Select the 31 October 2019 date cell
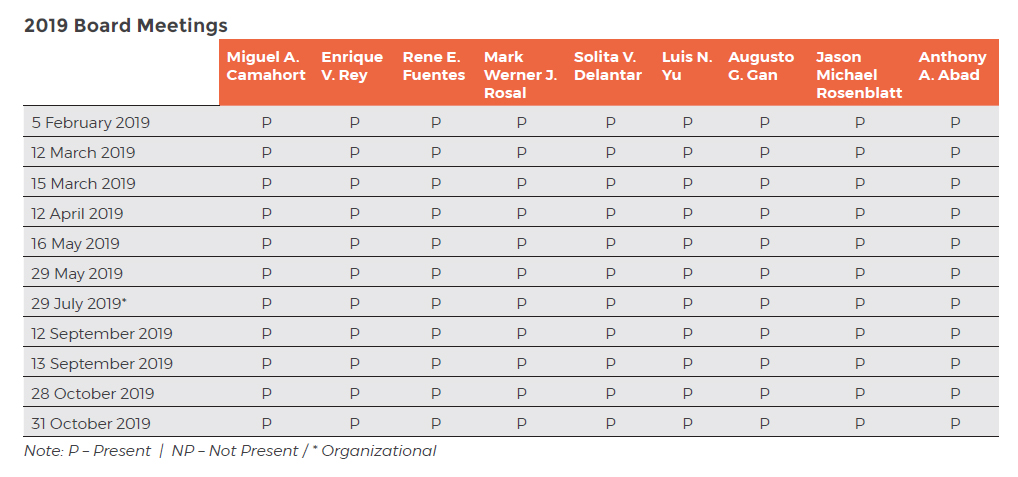Viewport: 1018px width, 477px height. [91, 424]
